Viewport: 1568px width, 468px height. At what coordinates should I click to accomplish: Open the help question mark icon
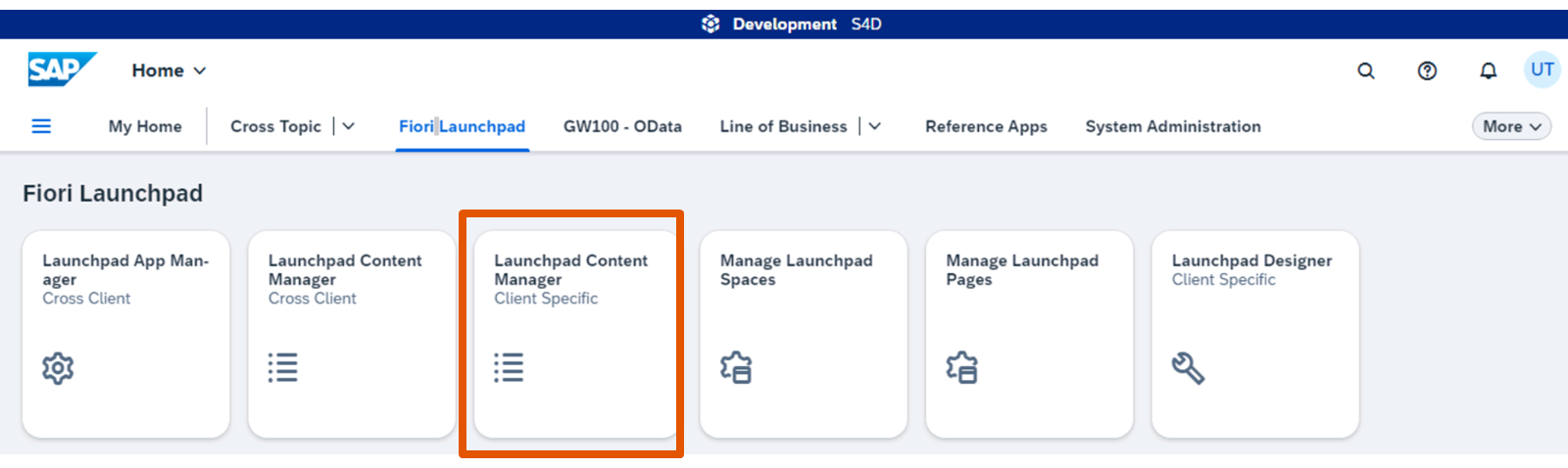pos(1427,70)
